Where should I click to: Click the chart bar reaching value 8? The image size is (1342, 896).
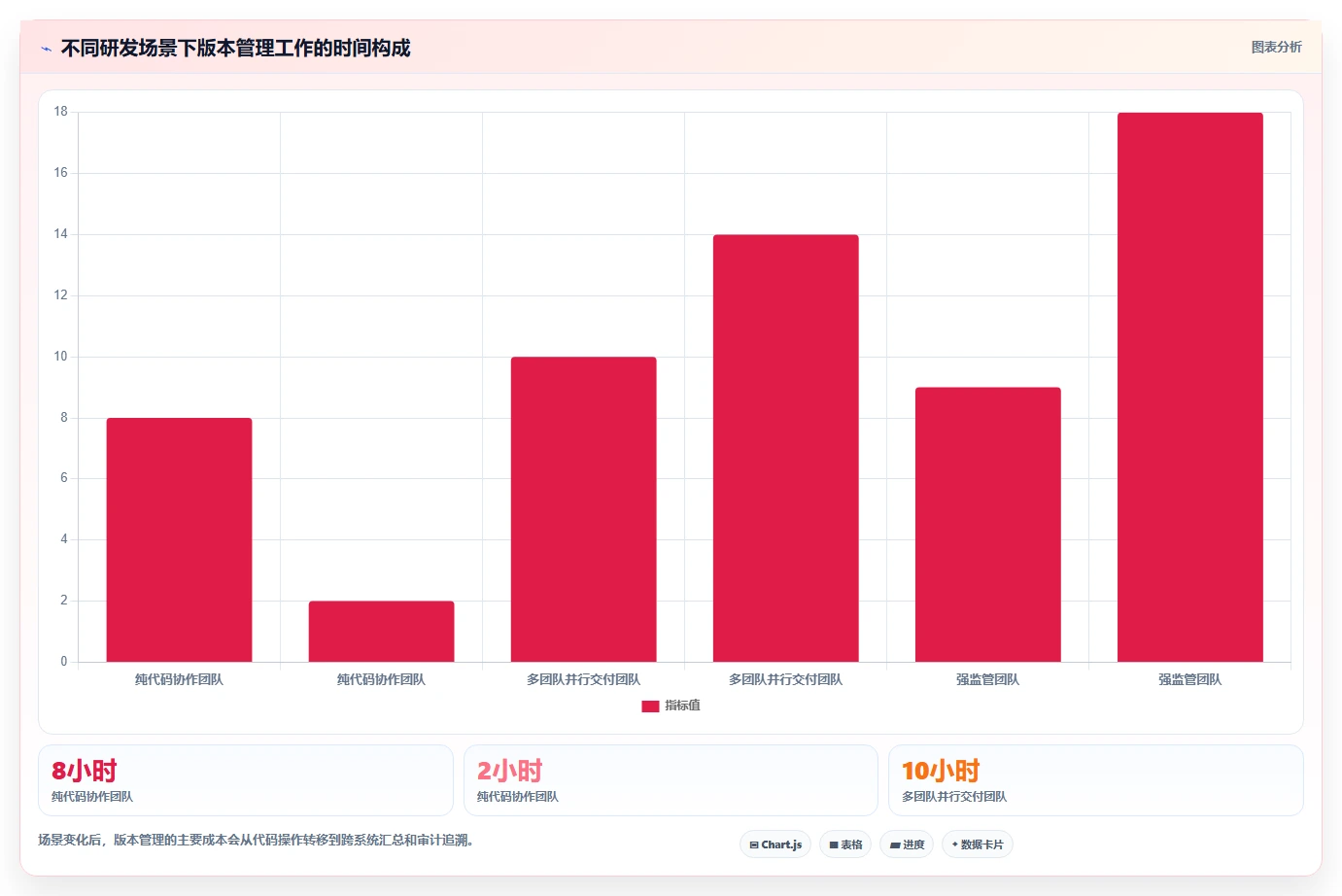tap(179, 540)
